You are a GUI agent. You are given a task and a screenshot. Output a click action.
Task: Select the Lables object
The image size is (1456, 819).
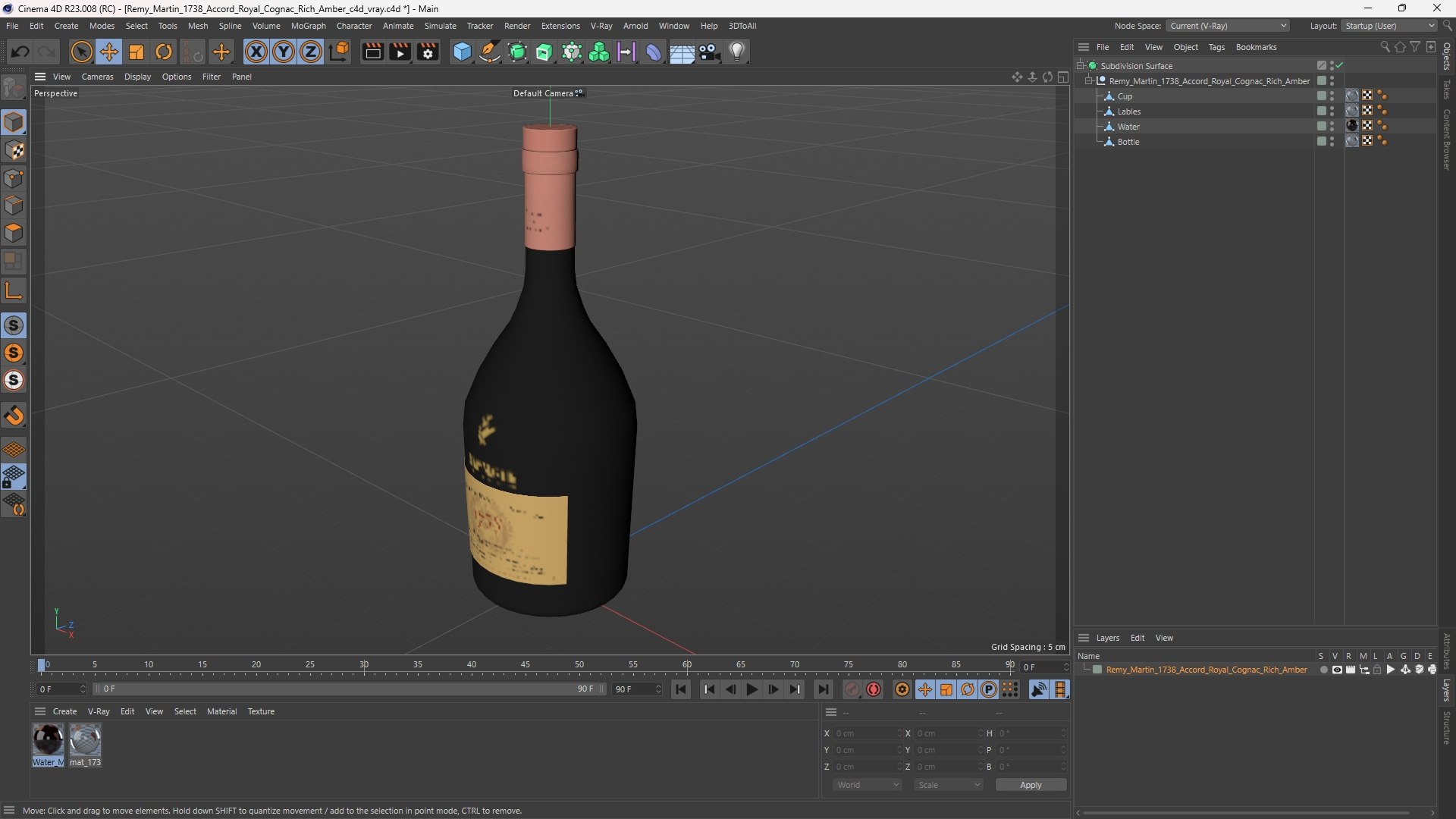coord(1128,111)
